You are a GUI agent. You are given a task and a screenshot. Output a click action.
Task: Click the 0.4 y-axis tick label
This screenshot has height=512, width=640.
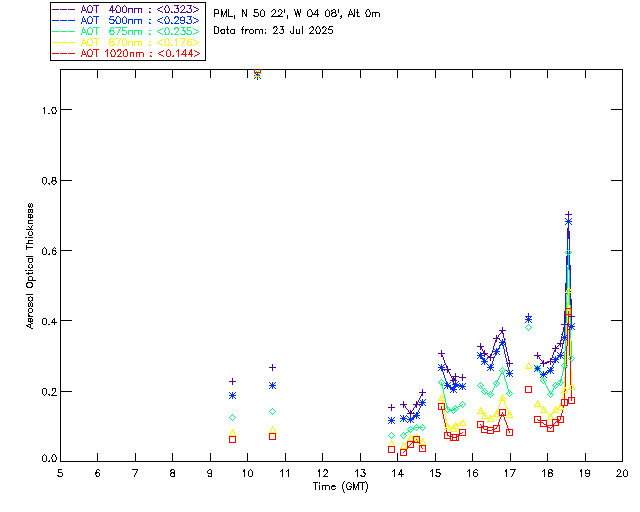(49, 321)
